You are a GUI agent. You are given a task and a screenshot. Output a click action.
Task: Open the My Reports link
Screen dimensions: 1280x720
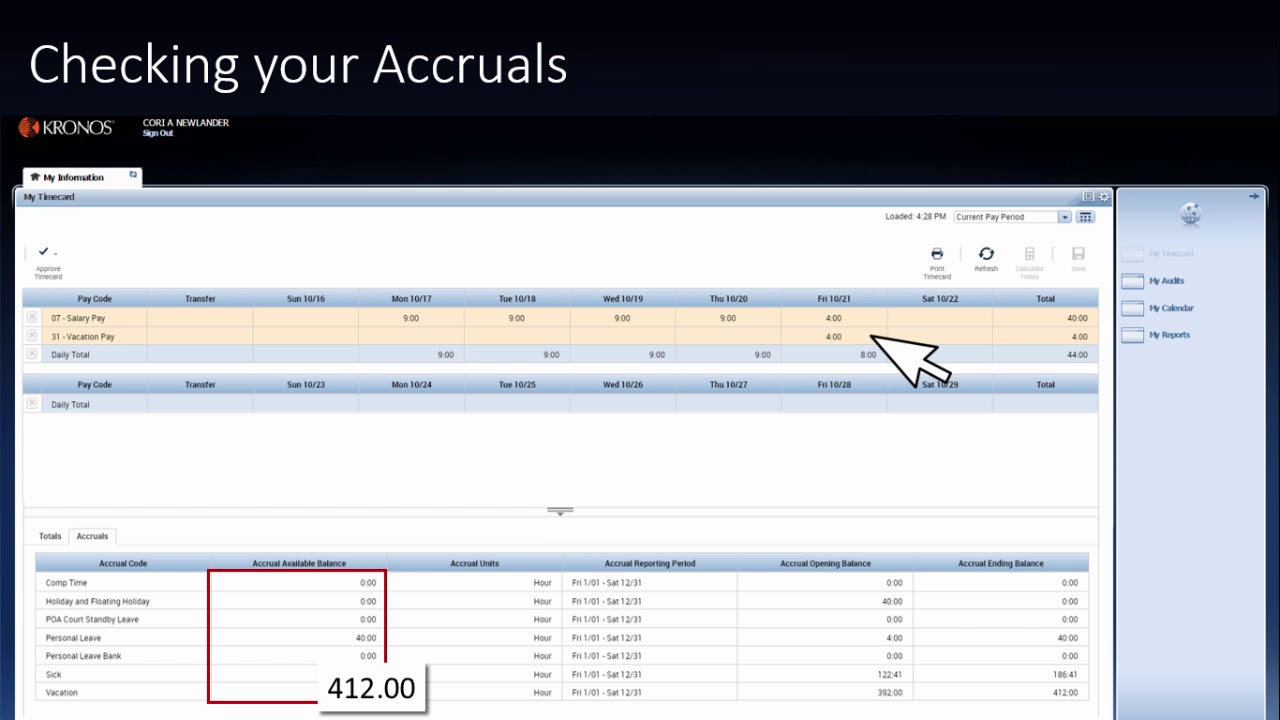[x=1169, y=335]
